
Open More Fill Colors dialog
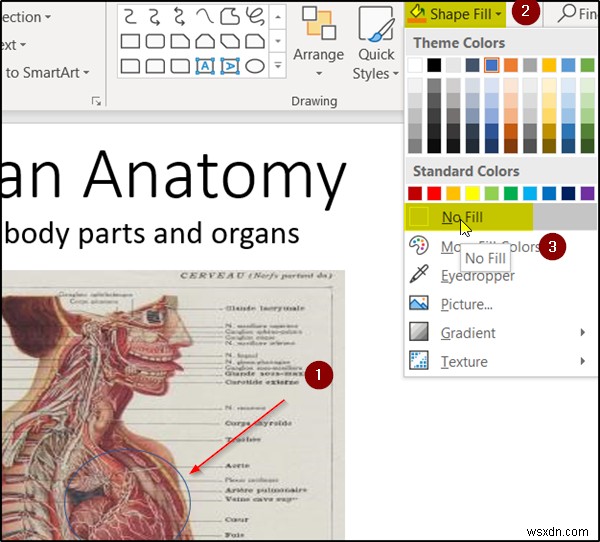(x=501, y=247)
